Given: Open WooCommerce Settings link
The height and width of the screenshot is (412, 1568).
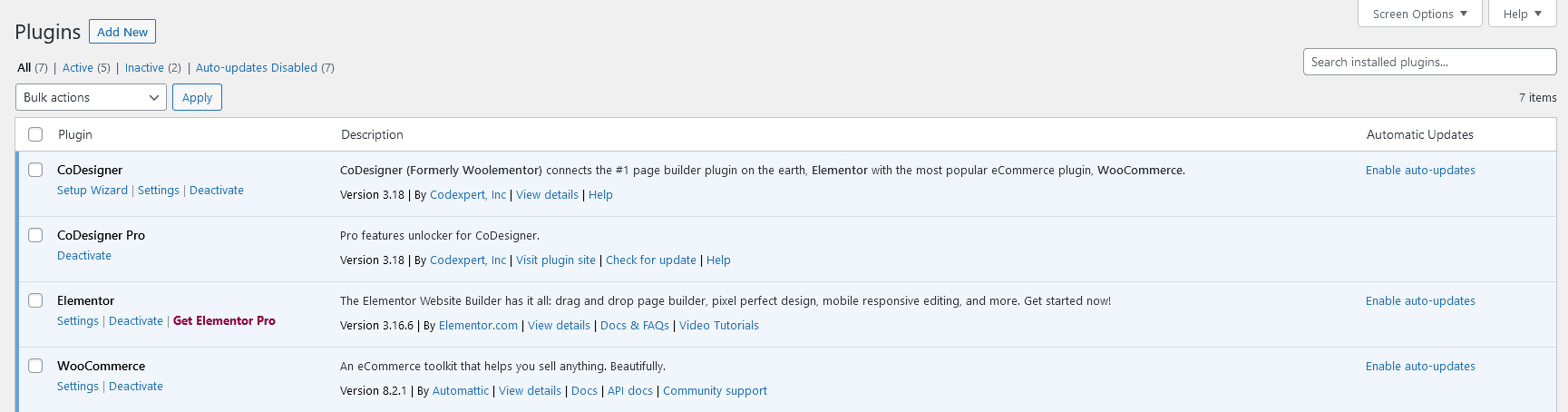Looking at the screenshot, I should point(78,387).
